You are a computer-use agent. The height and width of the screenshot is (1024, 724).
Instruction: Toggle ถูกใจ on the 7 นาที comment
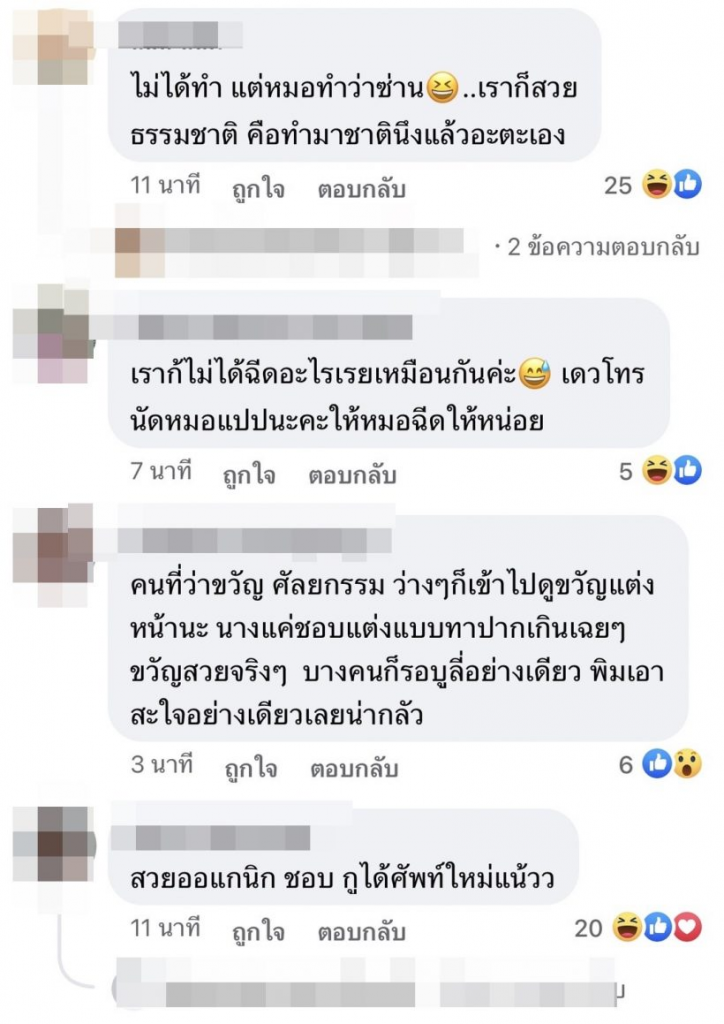249,475
